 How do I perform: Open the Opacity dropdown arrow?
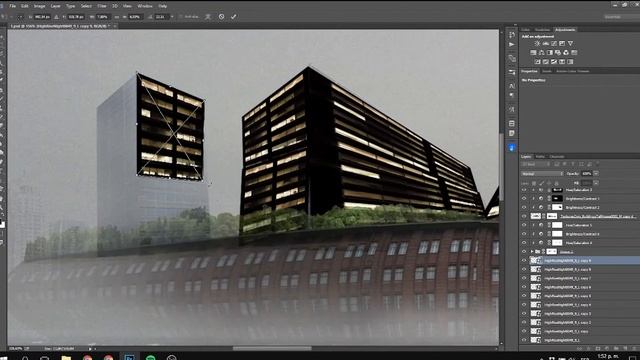click(x=596, y=173)
